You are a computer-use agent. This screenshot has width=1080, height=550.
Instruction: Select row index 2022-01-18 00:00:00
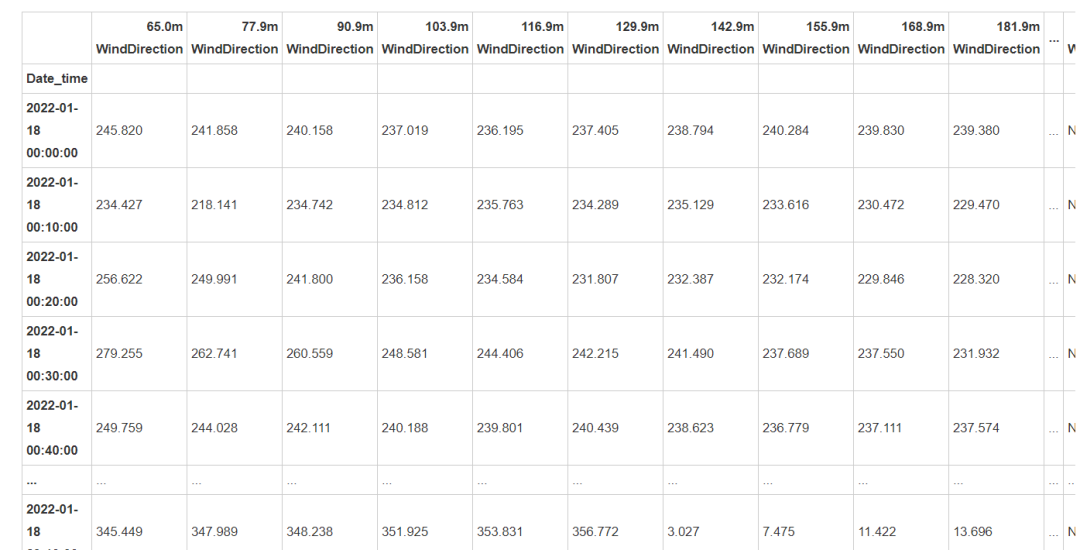click(52, 130)
